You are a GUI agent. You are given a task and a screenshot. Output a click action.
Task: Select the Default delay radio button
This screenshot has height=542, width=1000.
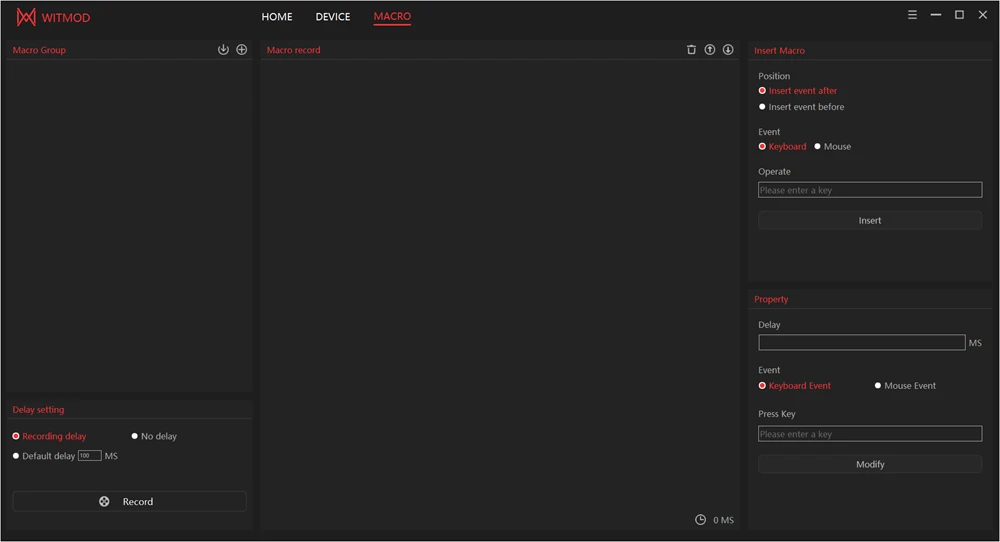tap(16, 456)
